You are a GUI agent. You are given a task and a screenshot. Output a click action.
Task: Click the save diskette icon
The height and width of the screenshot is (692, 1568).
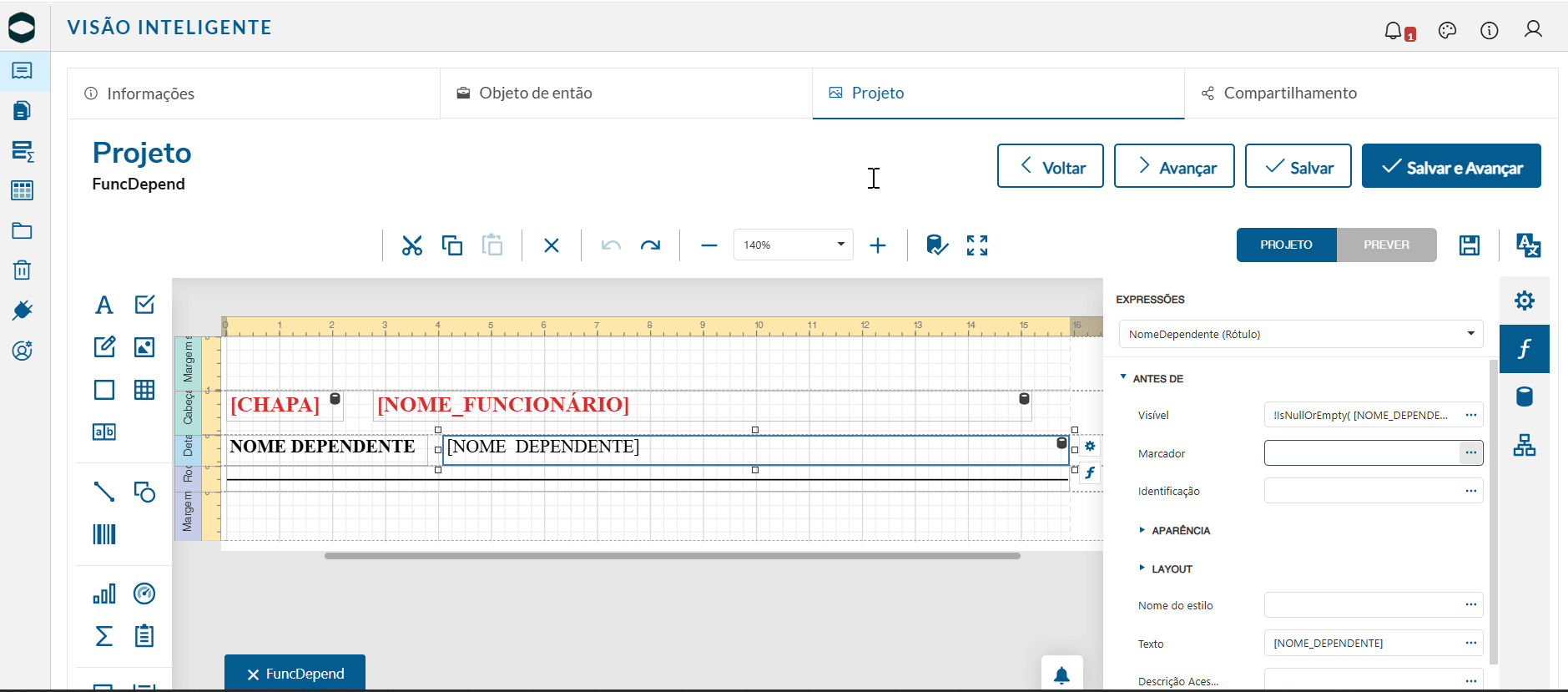(1470, 245)
